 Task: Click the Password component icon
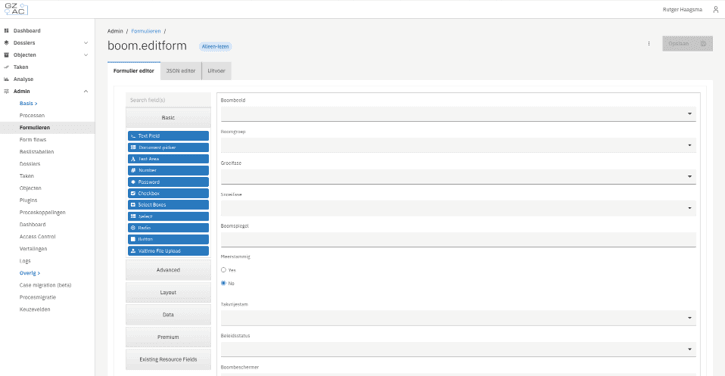pos(133,182)
